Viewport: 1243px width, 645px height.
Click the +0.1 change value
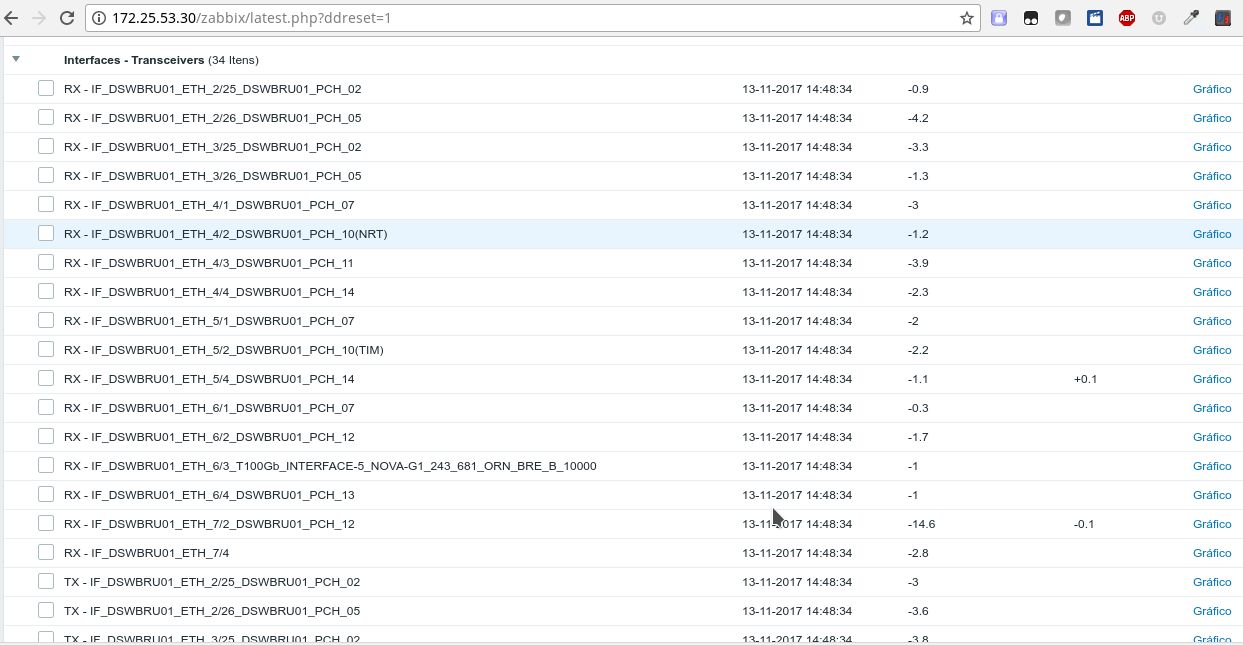pyautogui.click(x=1085, y=379)
